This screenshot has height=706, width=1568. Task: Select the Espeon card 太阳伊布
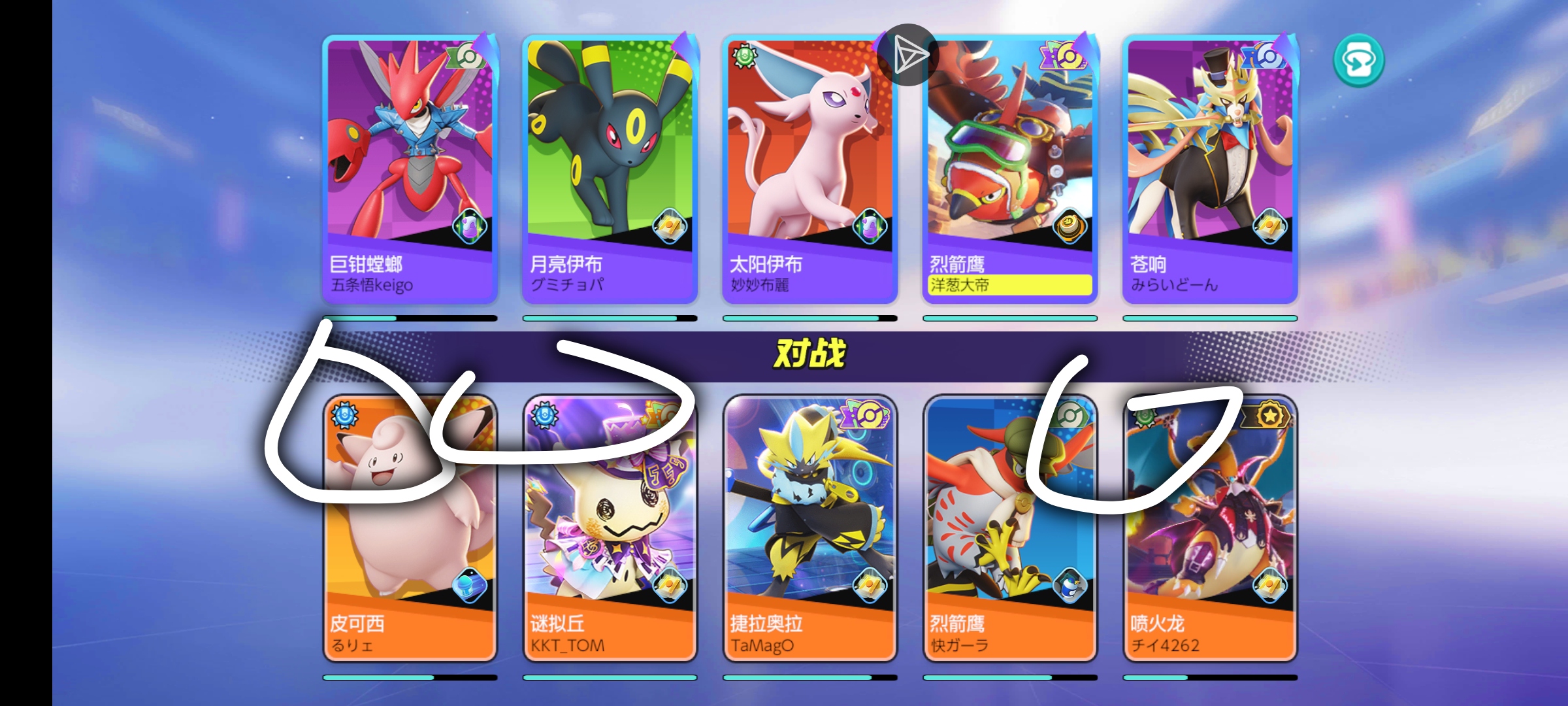click(810, 169)
